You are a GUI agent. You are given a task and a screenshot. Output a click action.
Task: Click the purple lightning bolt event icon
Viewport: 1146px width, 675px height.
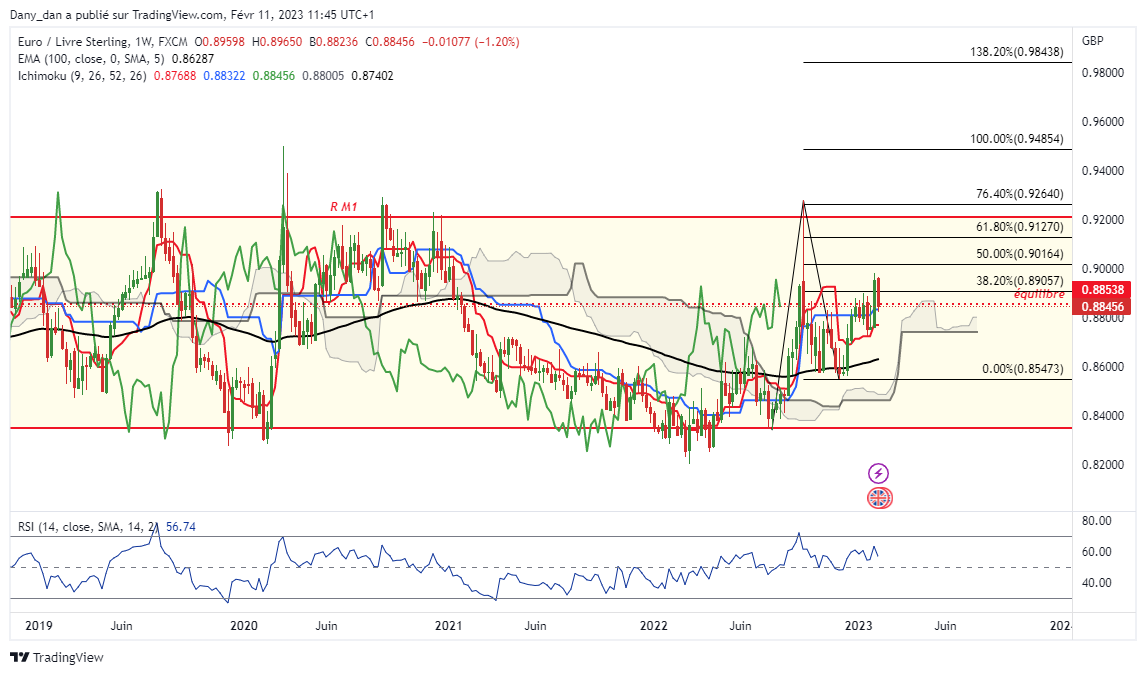[878, 473]
